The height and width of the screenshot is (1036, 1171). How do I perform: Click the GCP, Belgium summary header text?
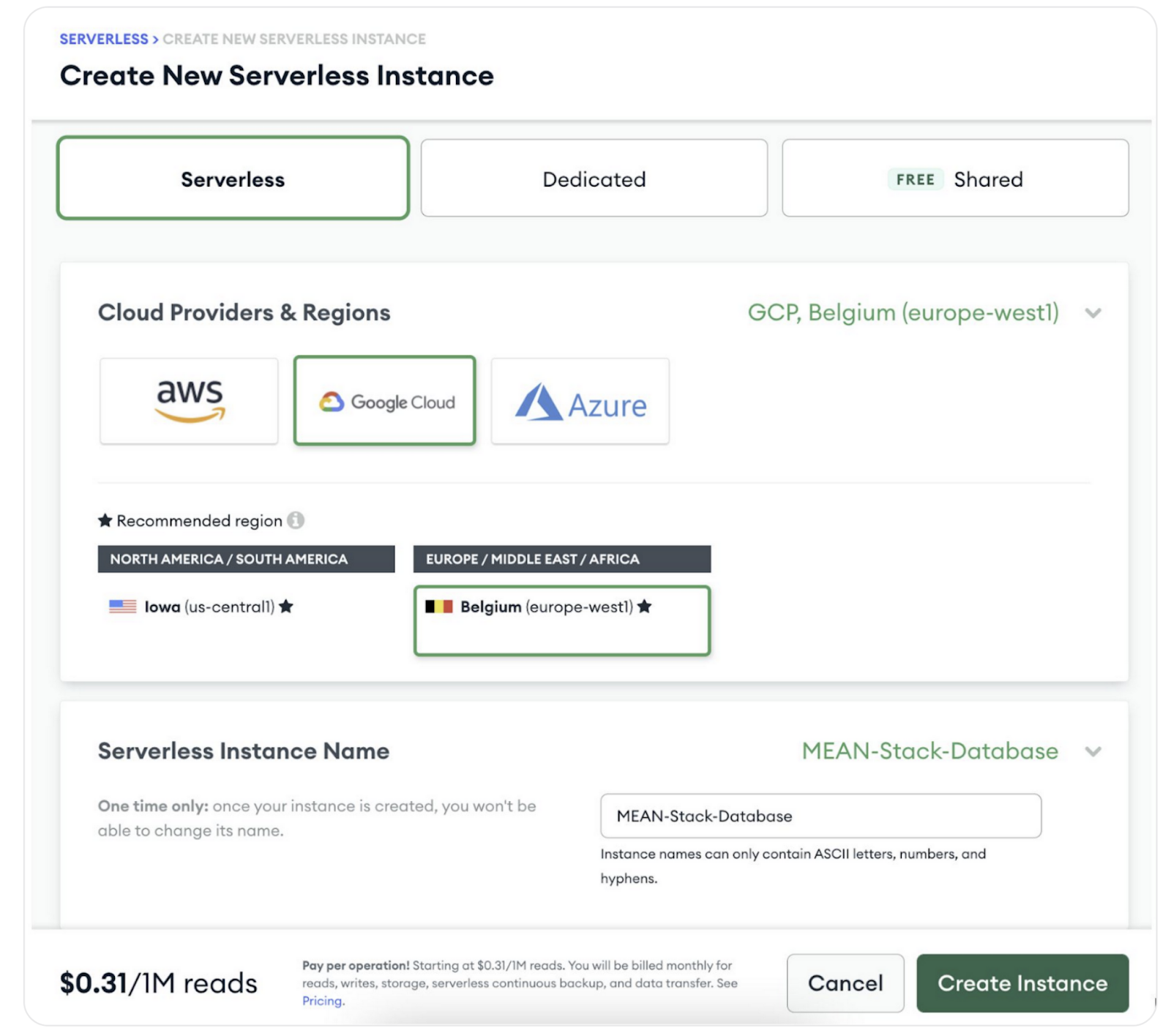coord(902,312)
